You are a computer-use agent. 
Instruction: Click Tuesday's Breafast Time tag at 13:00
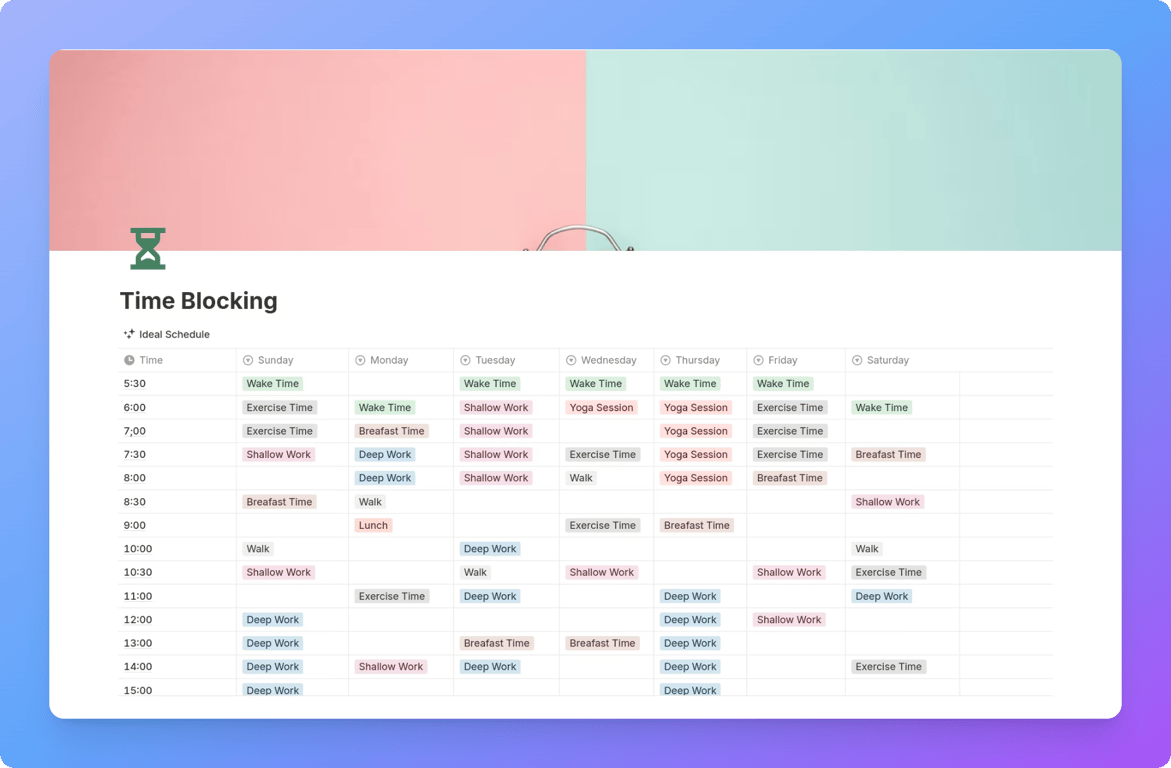(x=497, y=642)
